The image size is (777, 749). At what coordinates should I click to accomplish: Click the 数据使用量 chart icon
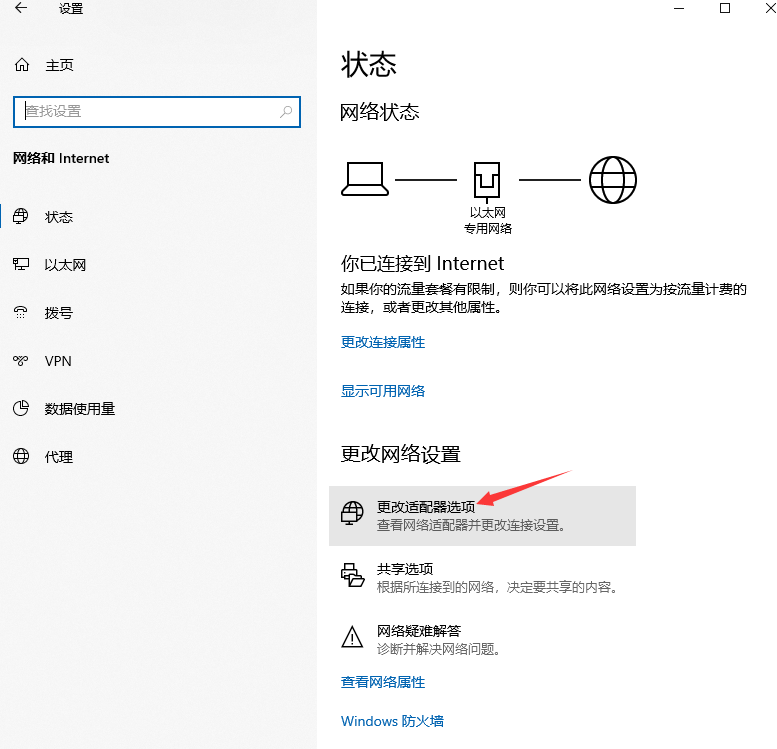click(x=21, y=409)
